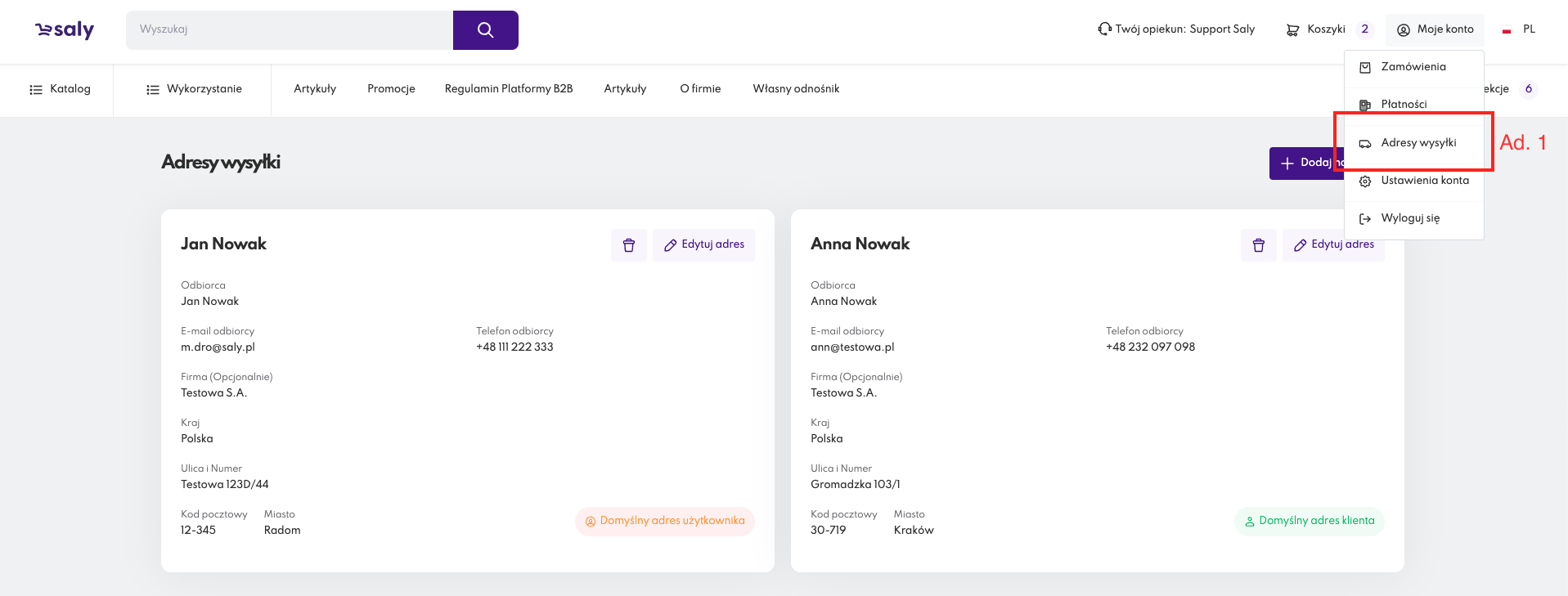Open Regulamin Platformy B2B page

tap(508, 89)
